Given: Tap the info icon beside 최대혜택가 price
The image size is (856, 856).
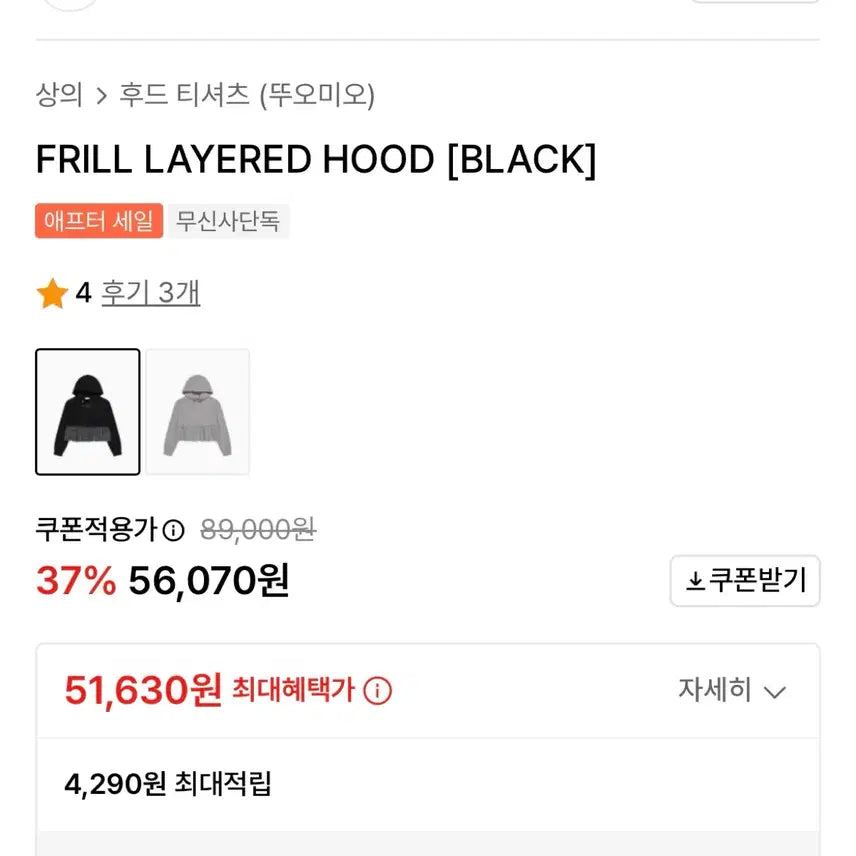Looking at the screenshot, I should (375, 691).
